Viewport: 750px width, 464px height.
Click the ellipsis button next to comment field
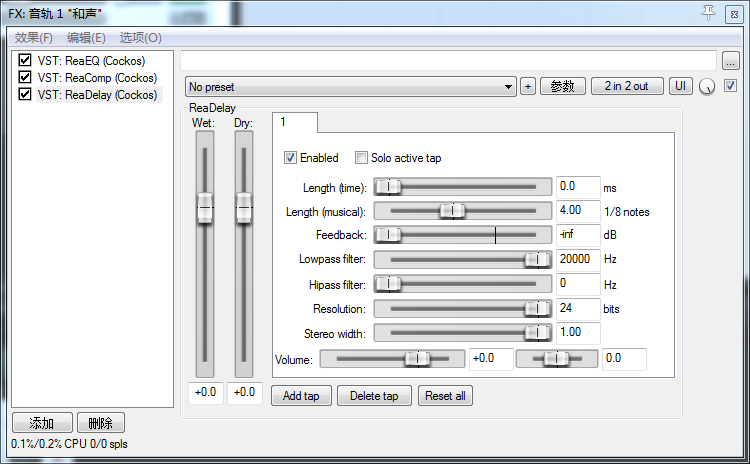(731, 60)
